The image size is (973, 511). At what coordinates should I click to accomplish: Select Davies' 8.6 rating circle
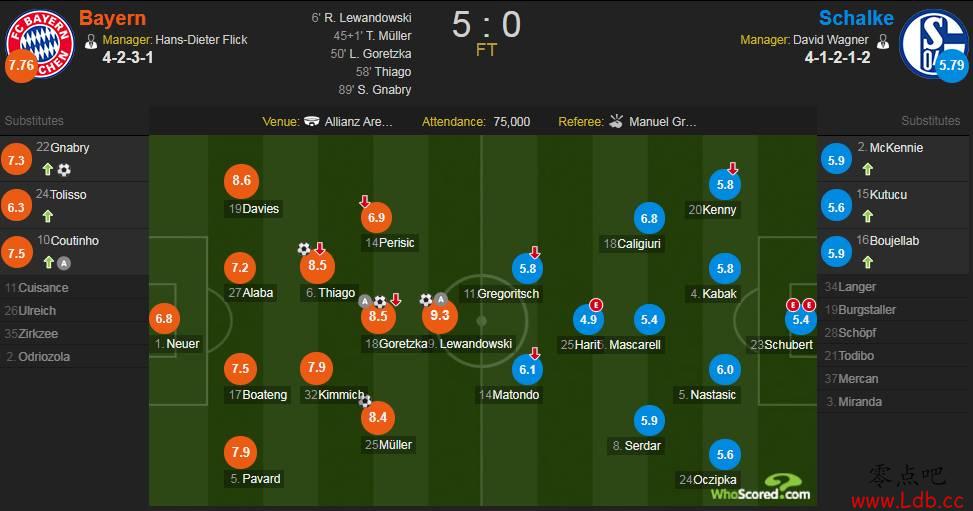point(241,181)
